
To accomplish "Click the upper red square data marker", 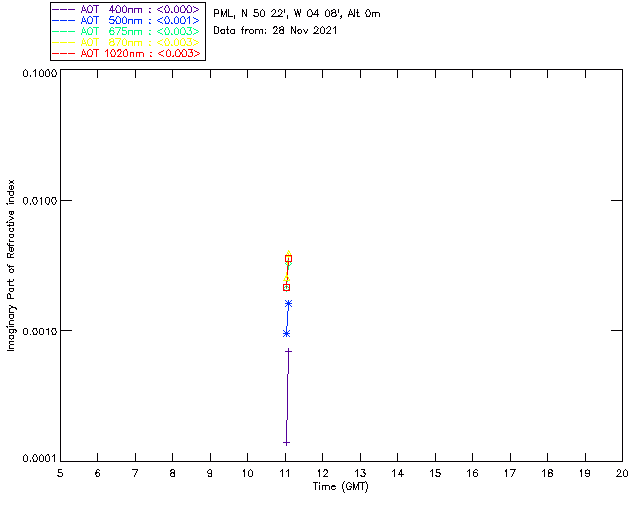I will click(x=288, y=259).
